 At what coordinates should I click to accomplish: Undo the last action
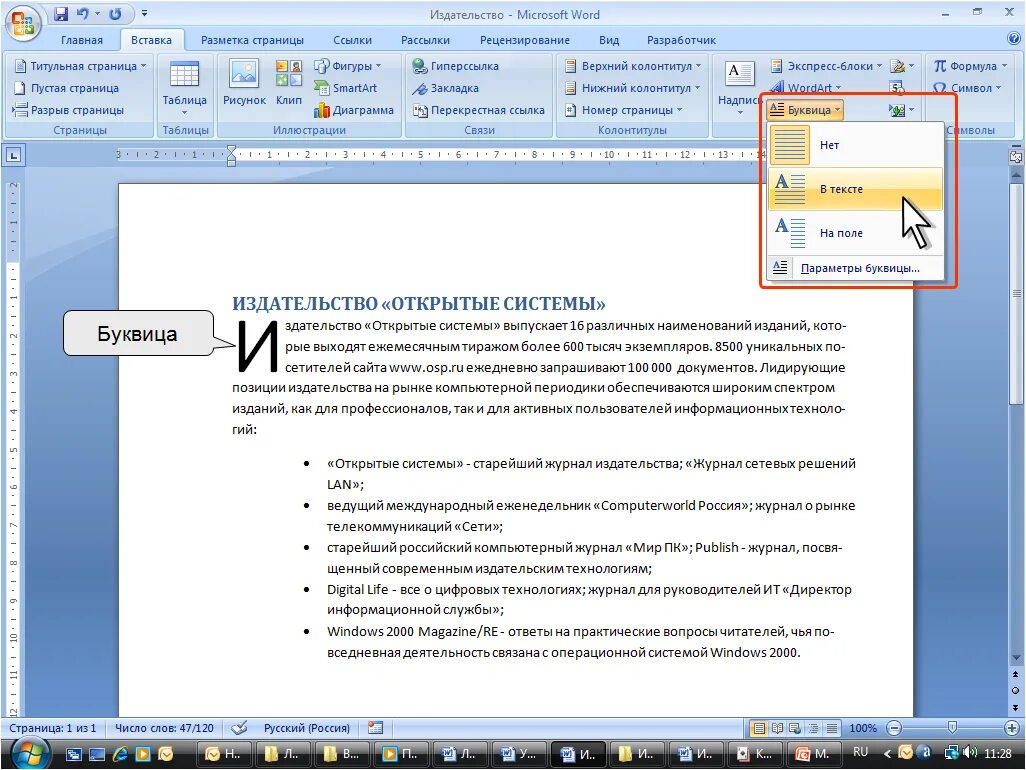click(x=82, y=14)
